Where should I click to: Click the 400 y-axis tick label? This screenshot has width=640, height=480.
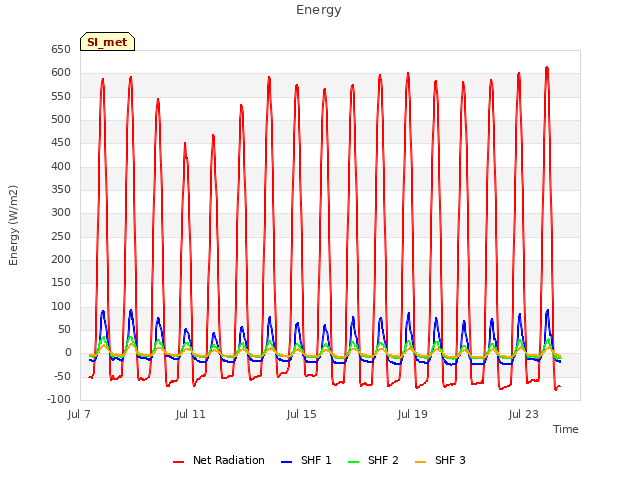click(x=61, y=166)
